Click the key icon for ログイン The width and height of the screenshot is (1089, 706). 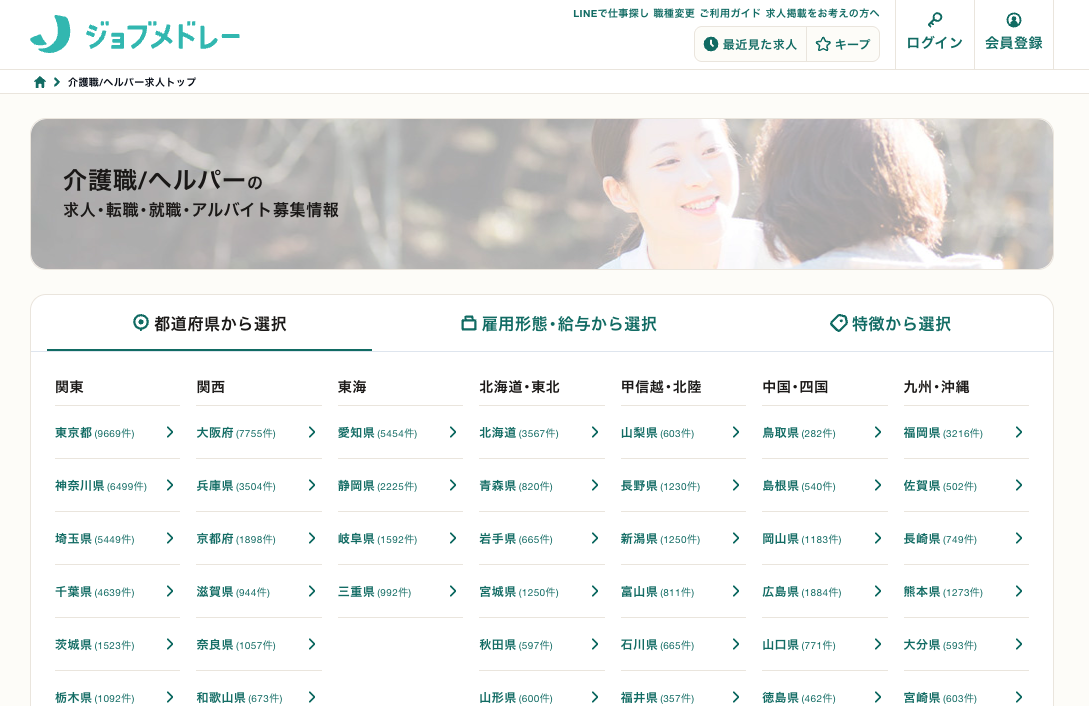[x=935, y=19]
